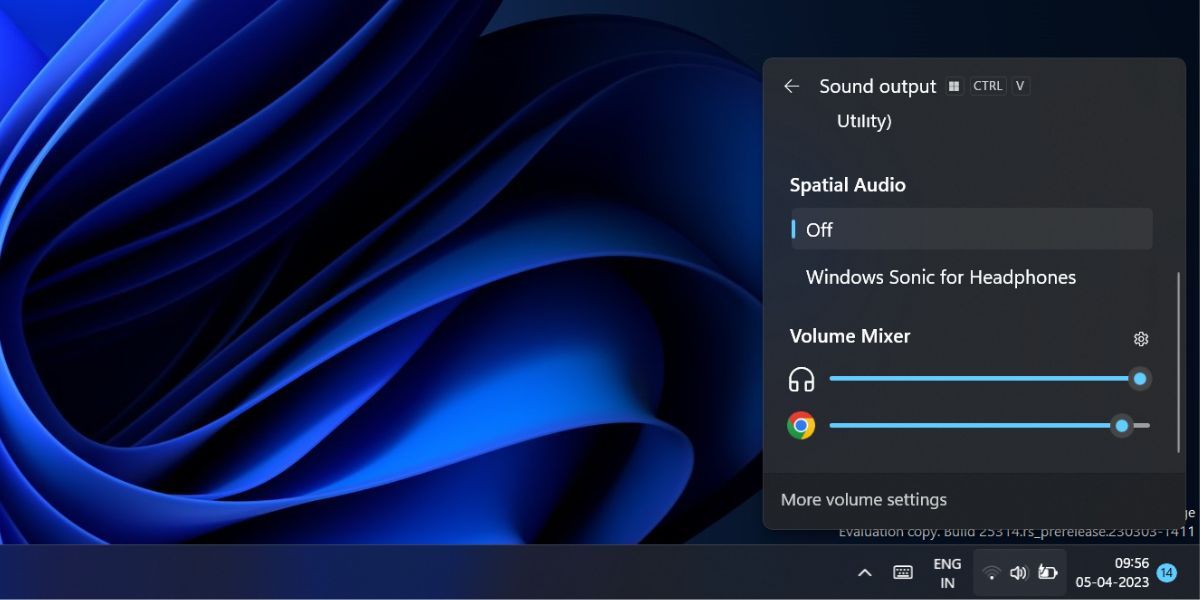The width and height of the screenshot is (1200, 600).
Task: Click the battery icon in the system tray
Action: click(1046, 572)
